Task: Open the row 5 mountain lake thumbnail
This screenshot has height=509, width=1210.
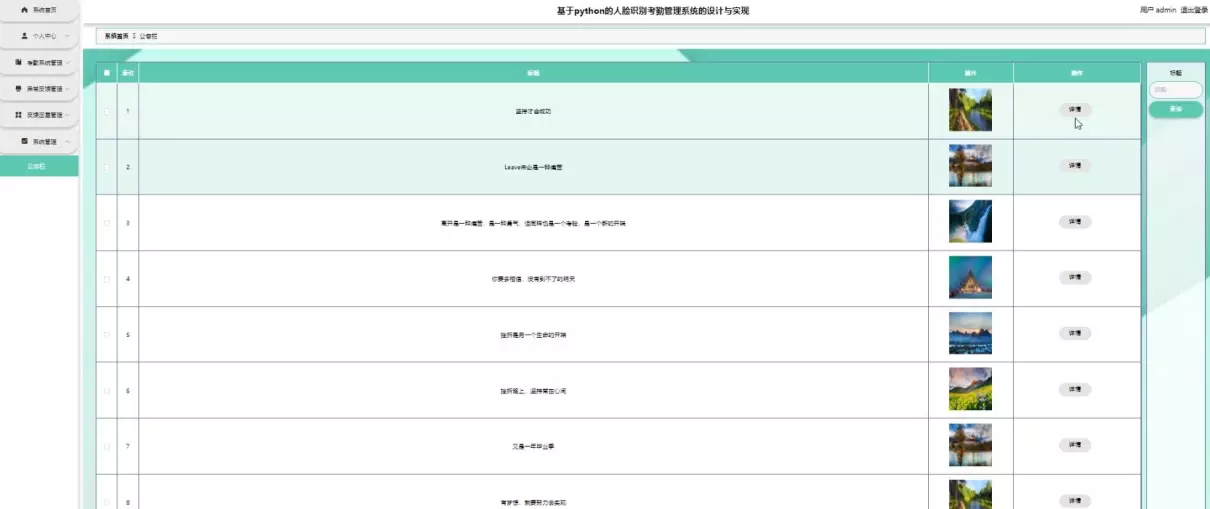Action: coord(970,334)
